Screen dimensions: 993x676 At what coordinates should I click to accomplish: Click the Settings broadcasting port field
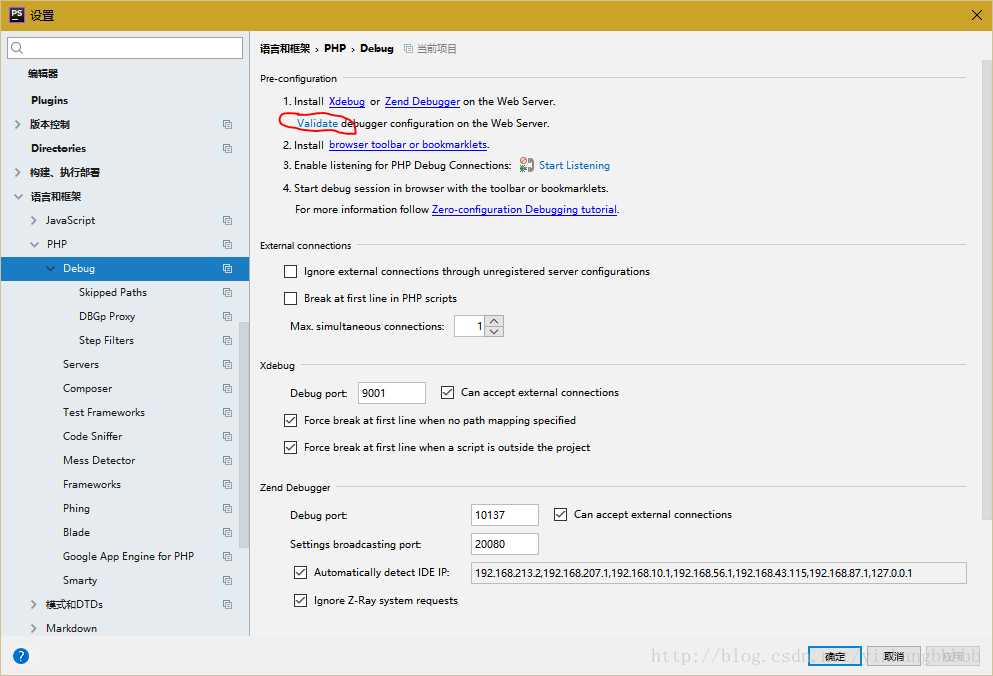(505, 544)
